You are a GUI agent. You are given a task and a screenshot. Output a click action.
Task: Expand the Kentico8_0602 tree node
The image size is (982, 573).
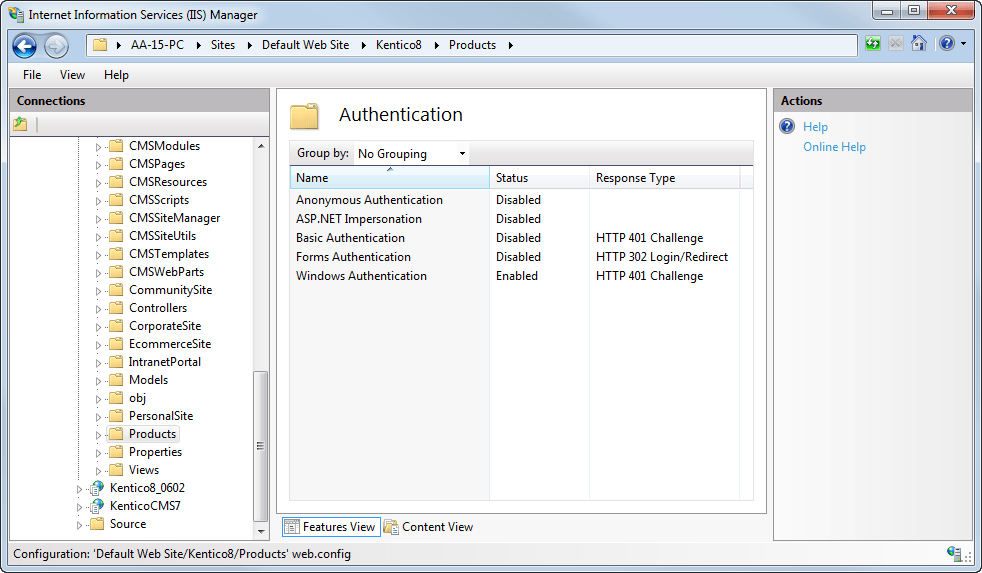(79, 488)
